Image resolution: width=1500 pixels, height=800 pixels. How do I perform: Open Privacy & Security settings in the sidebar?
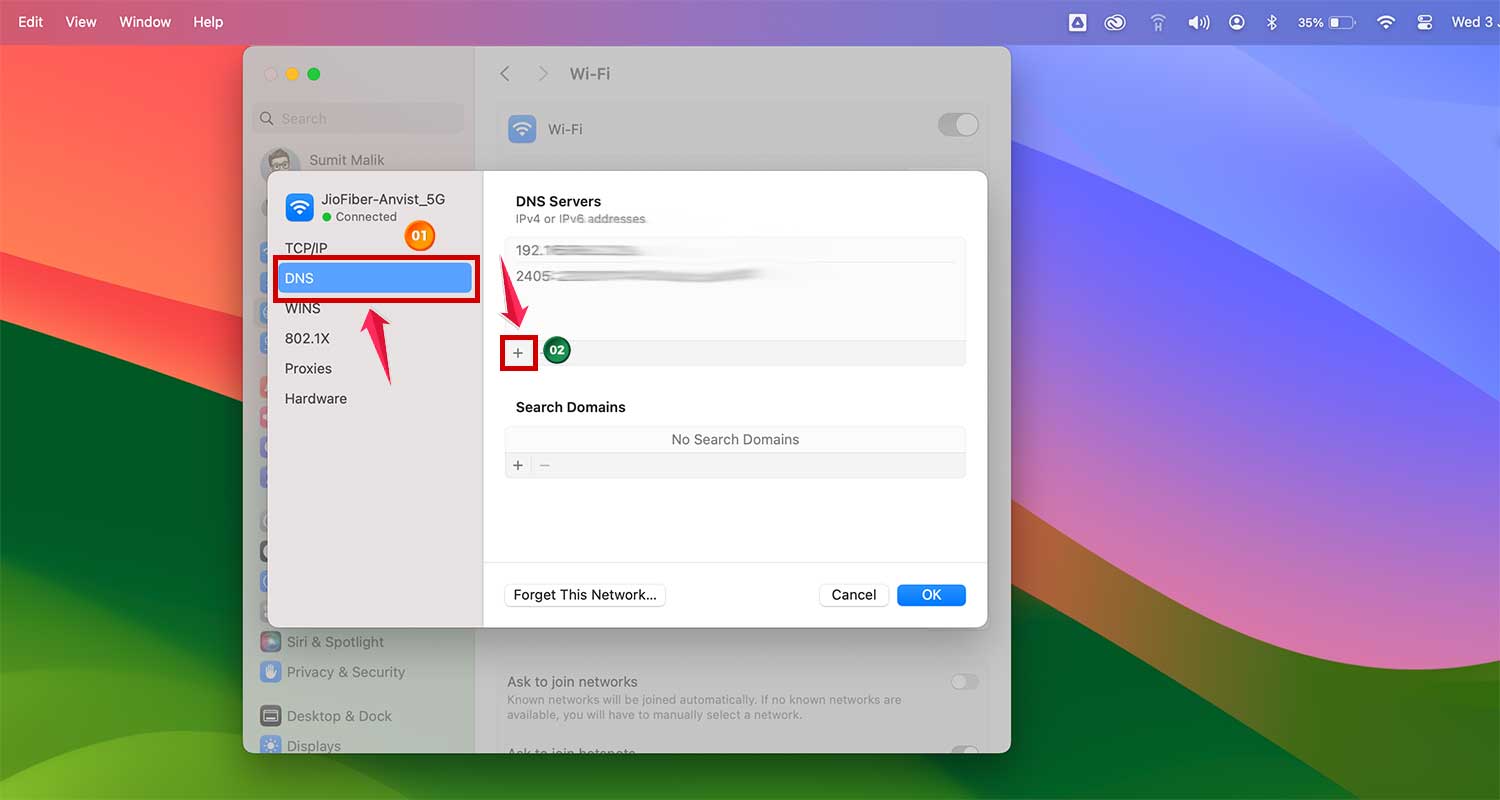[x=271, y=671]
